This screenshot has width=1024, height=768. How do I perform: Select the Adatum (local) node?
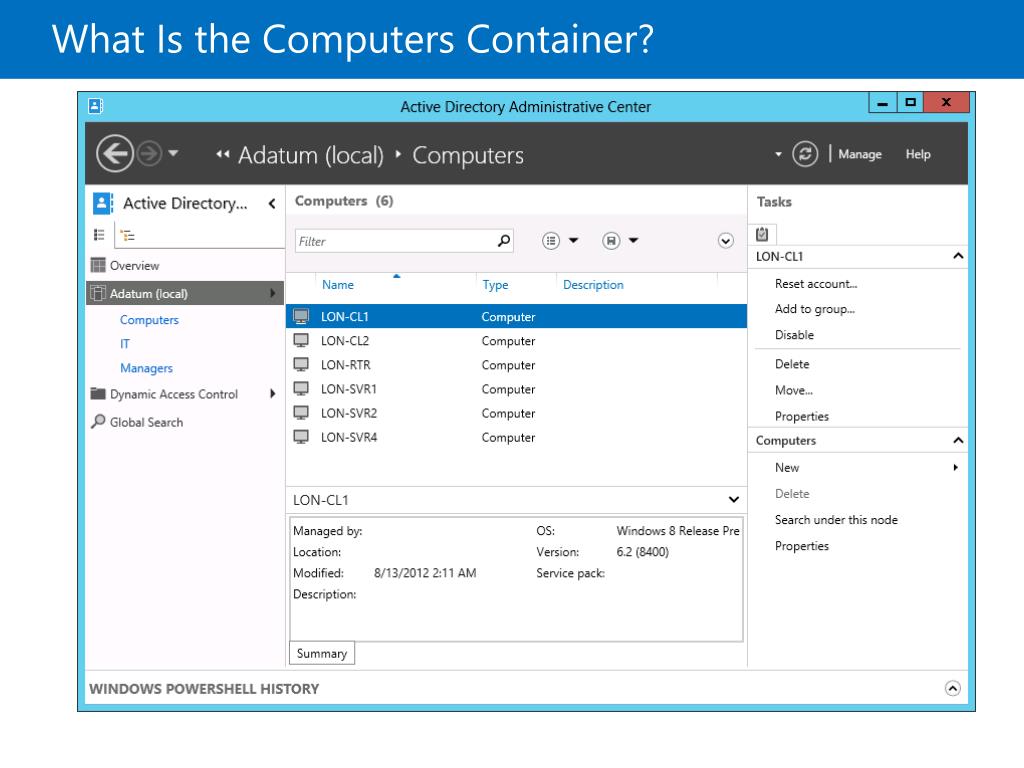[185, 293]
